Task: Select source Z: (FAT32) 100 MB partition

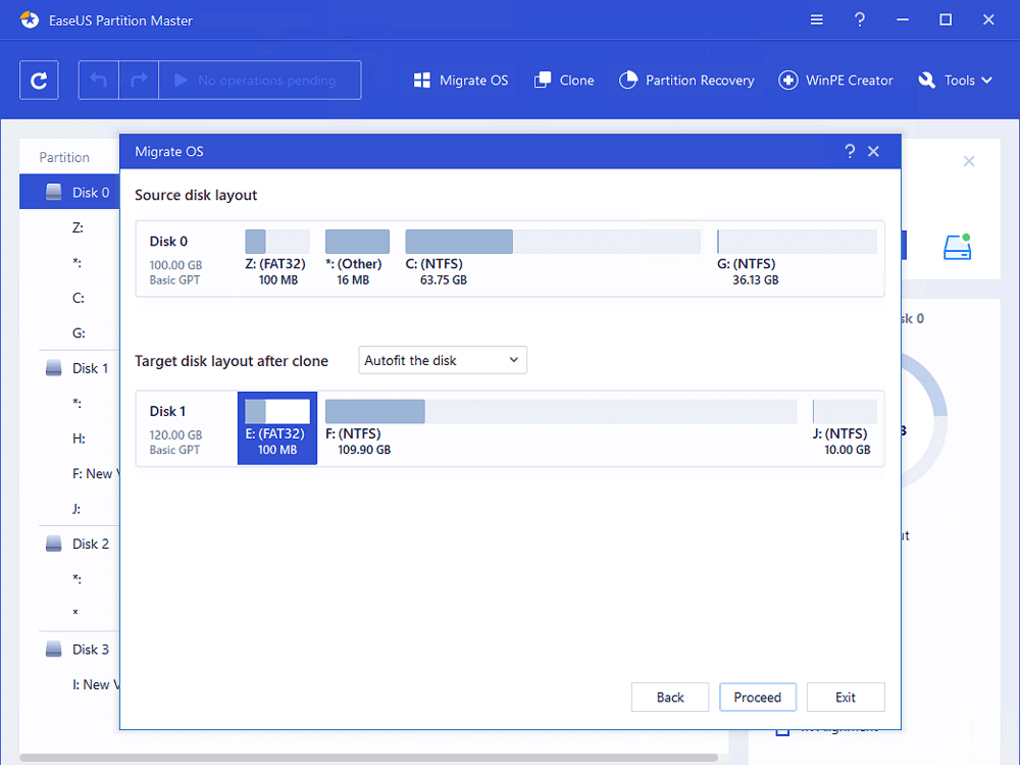Action: pos(277,258)
